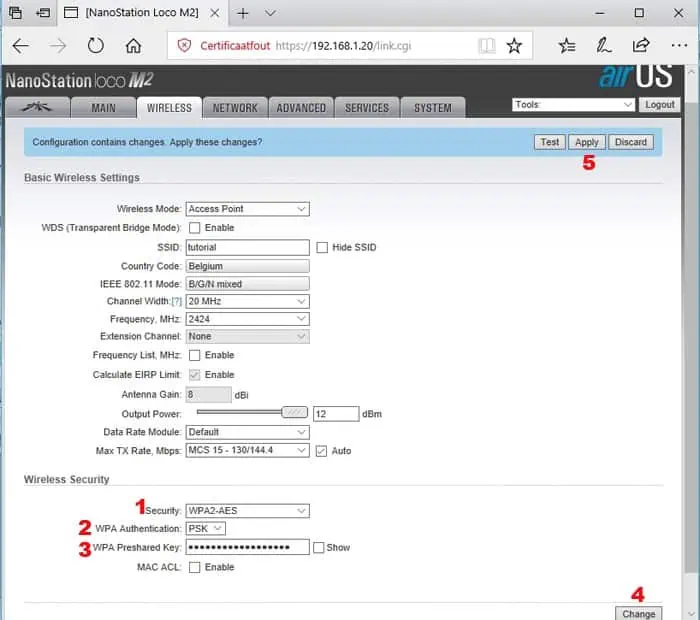Switch to the SYSTEM tab
This screenshot has width=700, height=620.
[432, 108]
